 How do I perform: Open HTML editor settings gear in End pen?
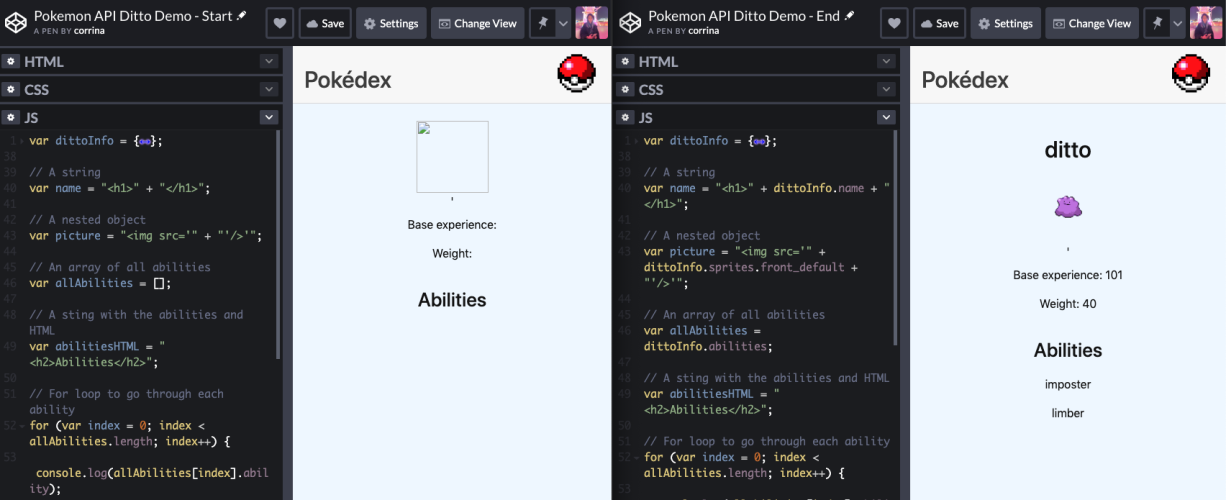(626, 61)
